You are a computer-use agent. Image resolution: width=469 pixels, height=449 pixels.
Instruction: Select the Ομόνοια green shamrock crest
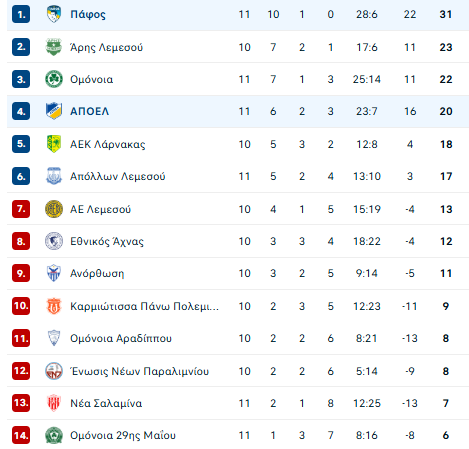(x=54, y=79)
